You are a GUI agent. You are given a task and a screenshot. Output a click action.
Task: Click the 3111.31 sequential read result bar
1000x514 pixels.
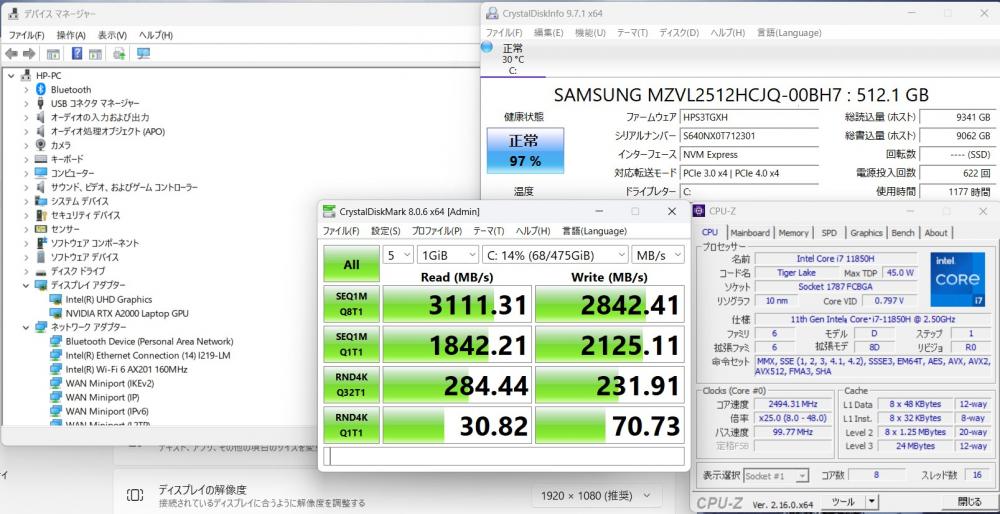coord(457,304)
